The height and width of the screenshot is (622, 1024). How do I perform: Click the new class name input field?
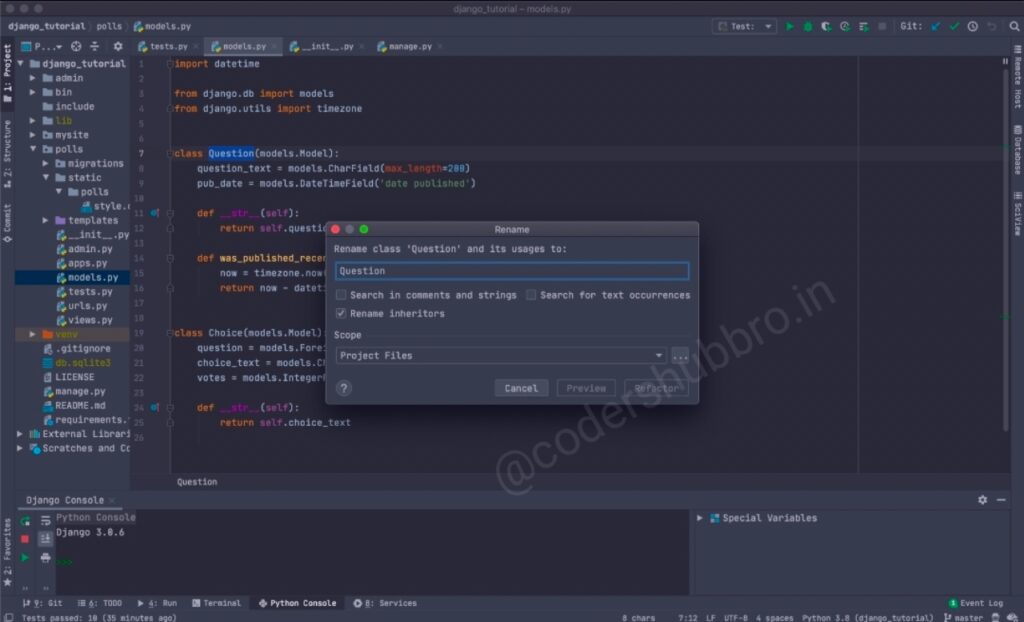click(512, 271)
